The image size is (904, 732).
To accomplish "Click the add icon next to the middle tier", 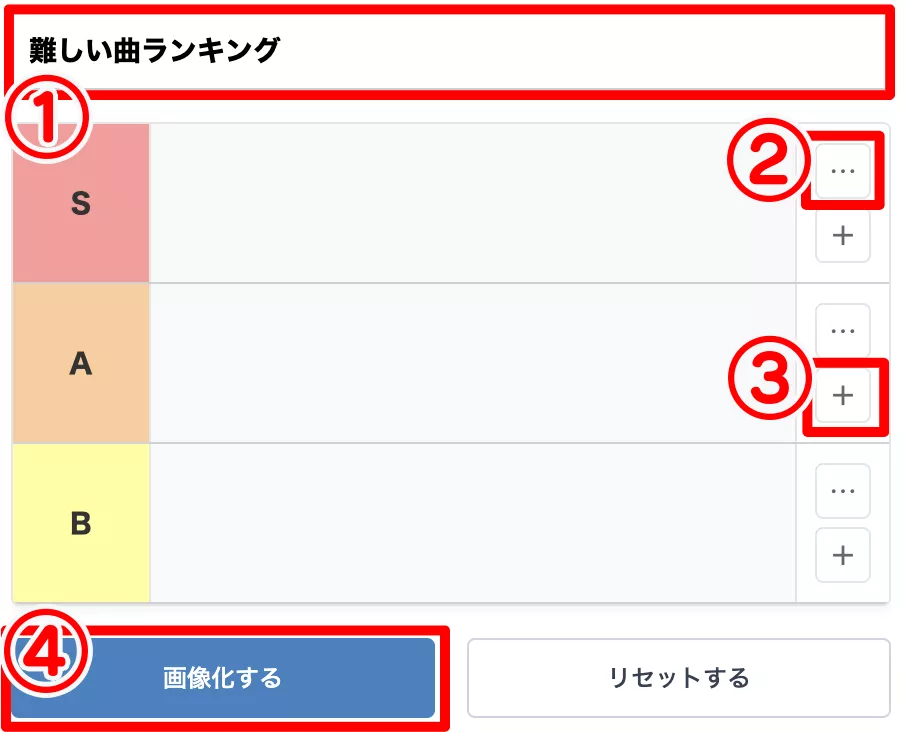I will 842,396.
